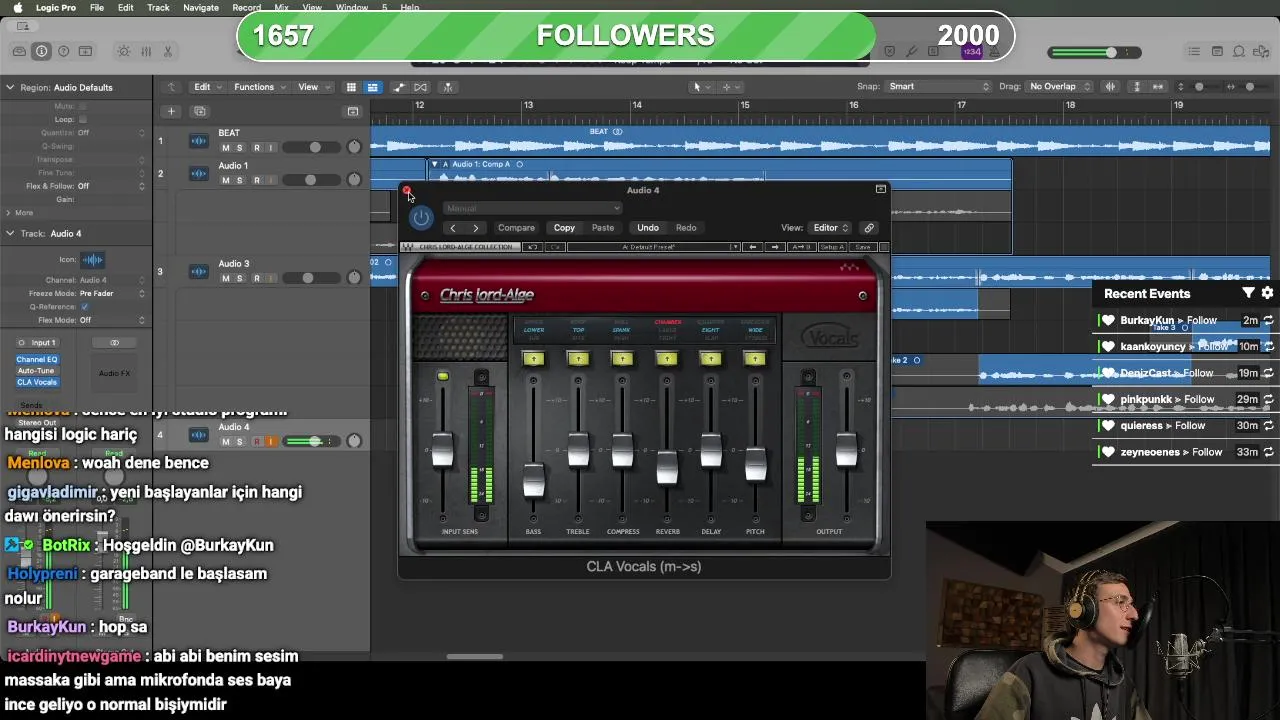Viewport: 1280px width, 720px height.
Task: Open the plugin View Editor dropdown
Action: click(829, 228)
